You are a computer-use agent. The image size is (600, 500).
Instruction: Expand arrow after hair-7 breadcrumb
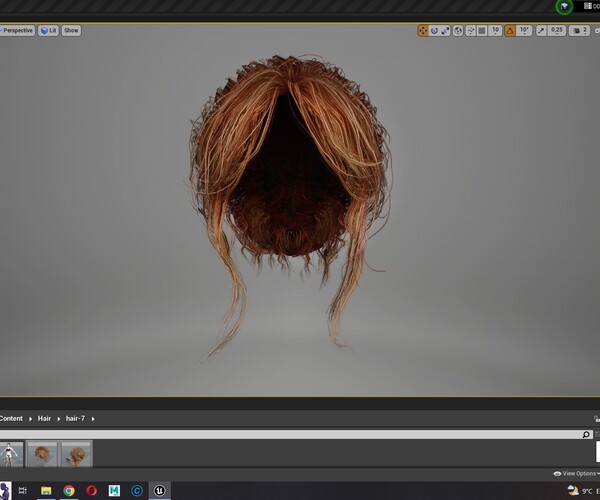[x=93, y=419]
